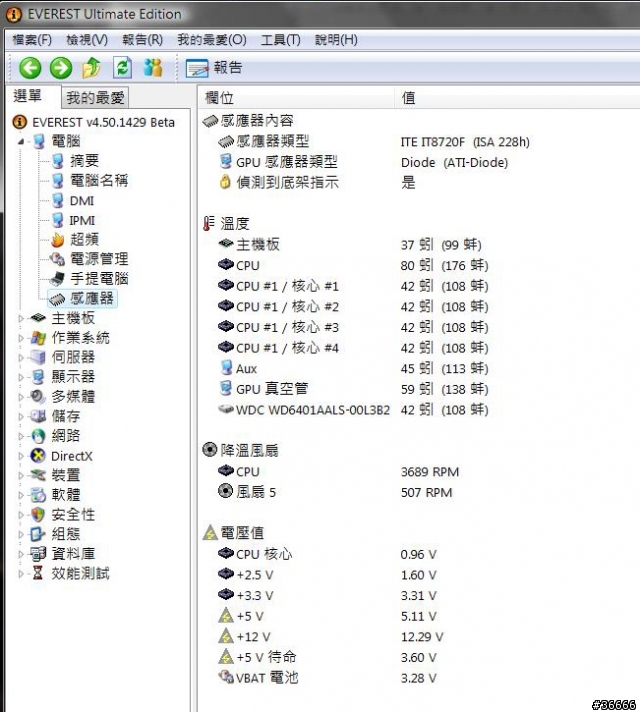Viewport: 640px width, 713px height.
Task: Click the database icon beside 資料庫
Action: pos(38,554)
